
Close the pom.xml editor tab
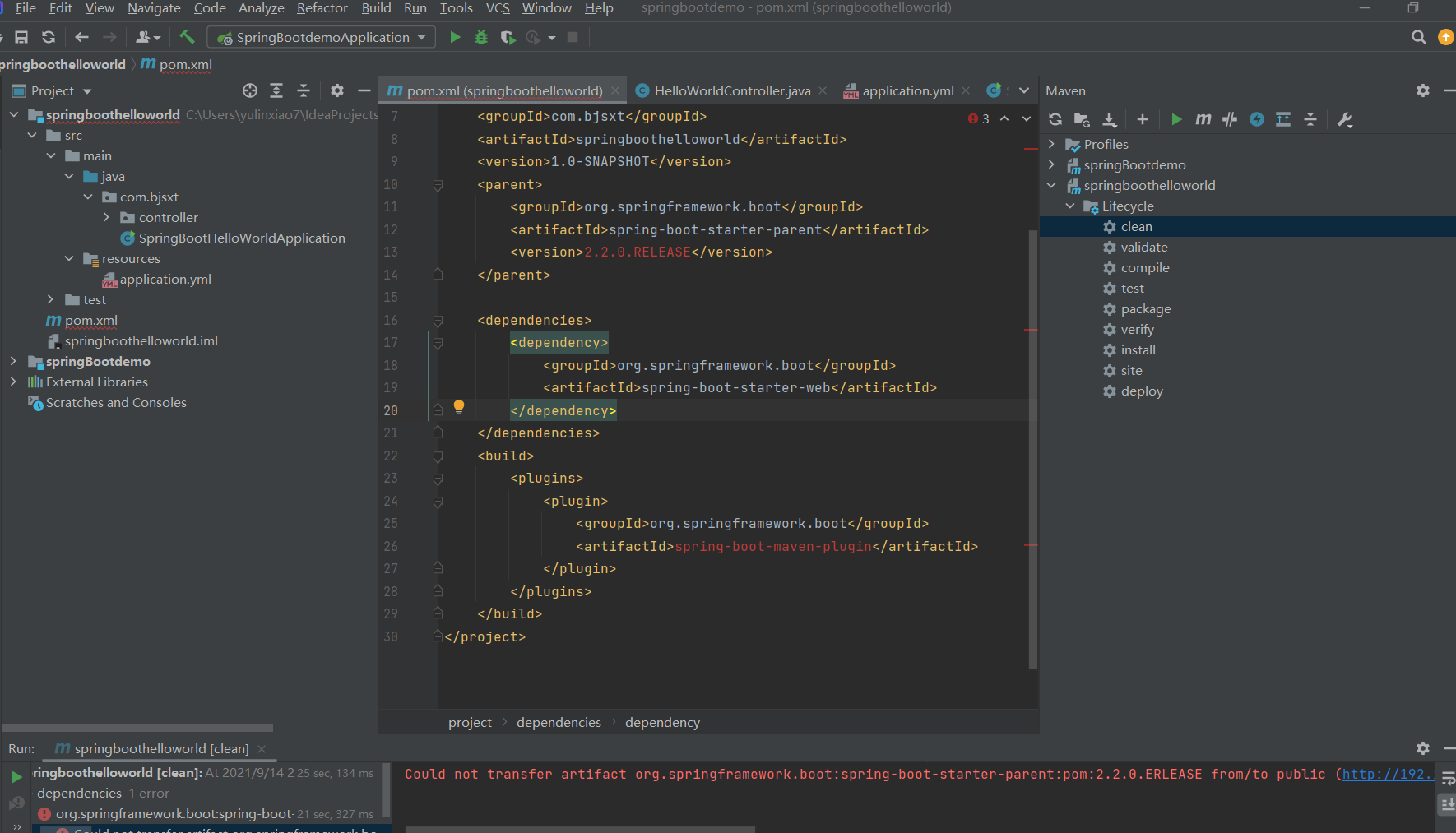[x=615, y=90]
